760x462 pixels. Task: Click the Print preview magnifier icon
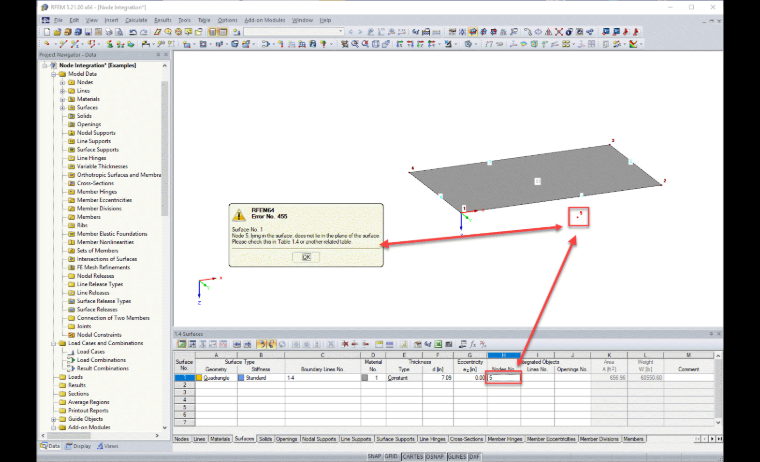[x=119, y=32]
